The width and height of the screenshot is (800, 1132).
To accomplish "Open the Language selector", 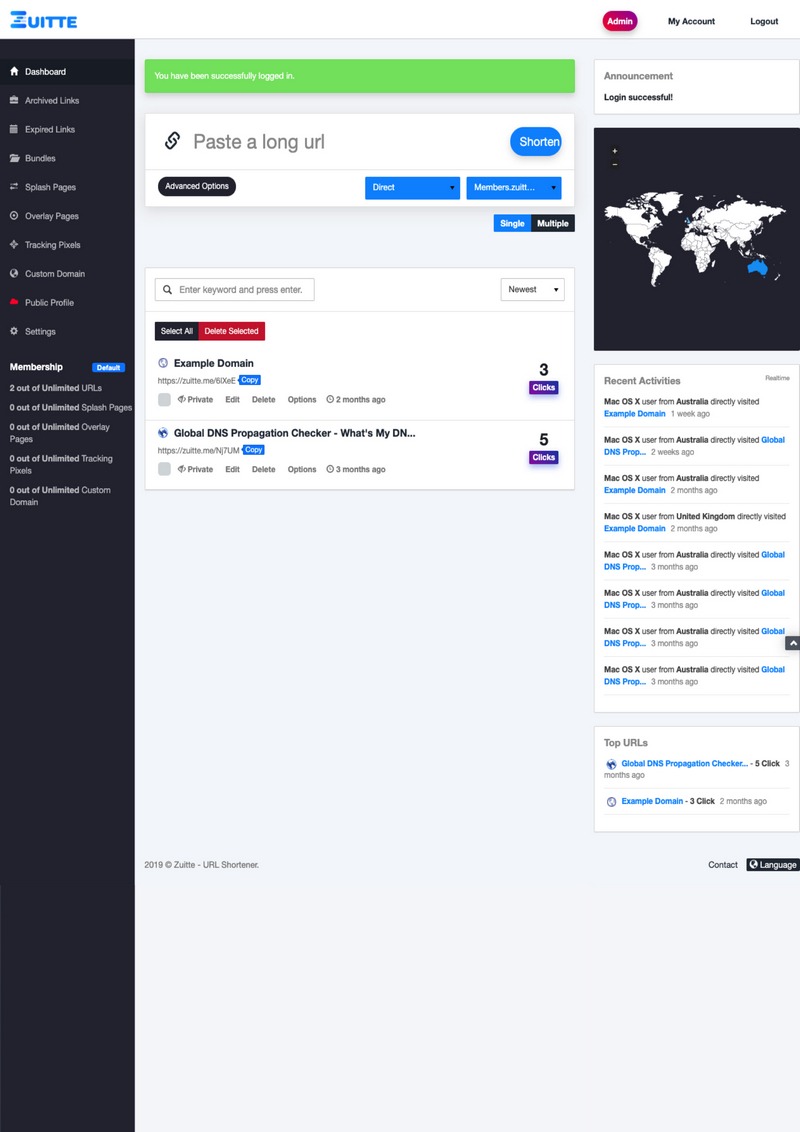I will [x=773, y=864].
